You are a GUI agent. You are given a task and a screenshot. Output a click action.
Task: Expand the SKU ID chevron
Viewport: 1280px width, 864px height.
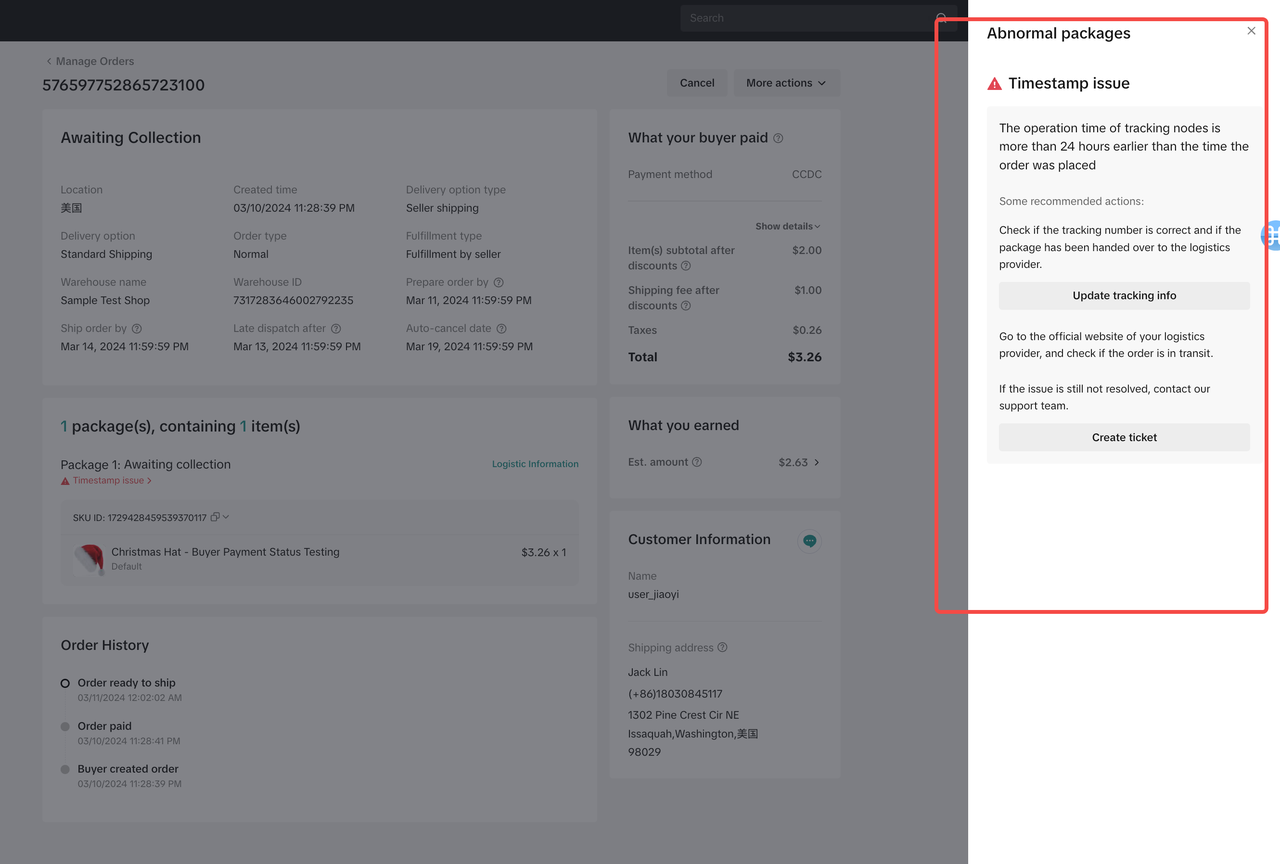point(226,517)
